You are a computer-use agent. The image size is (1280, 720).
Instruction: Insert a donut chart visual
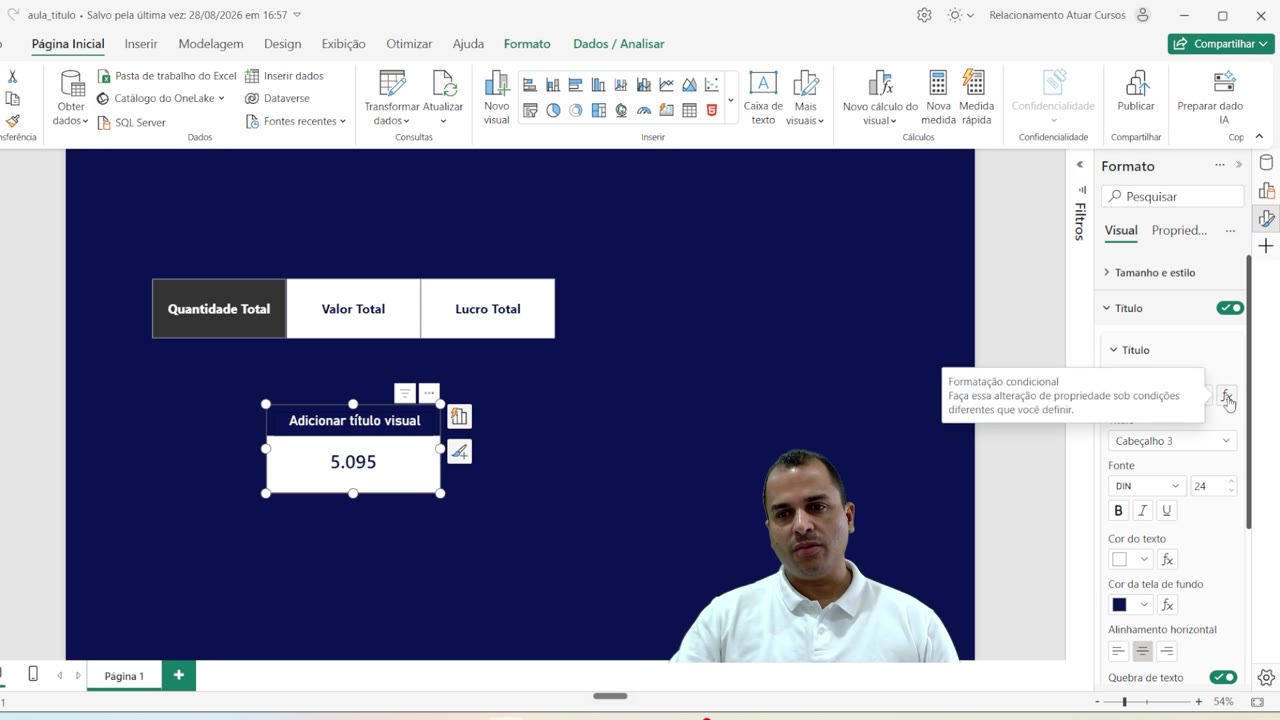(576, 110)
